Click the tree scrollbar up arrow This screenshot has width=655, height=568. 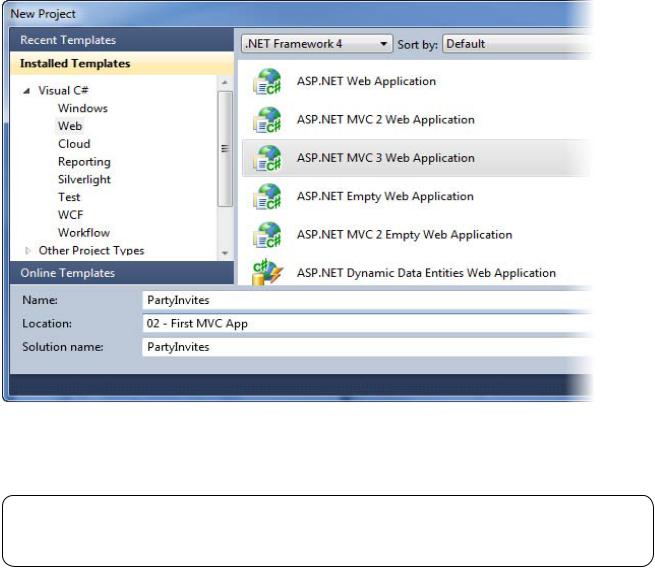coord(225,83)
